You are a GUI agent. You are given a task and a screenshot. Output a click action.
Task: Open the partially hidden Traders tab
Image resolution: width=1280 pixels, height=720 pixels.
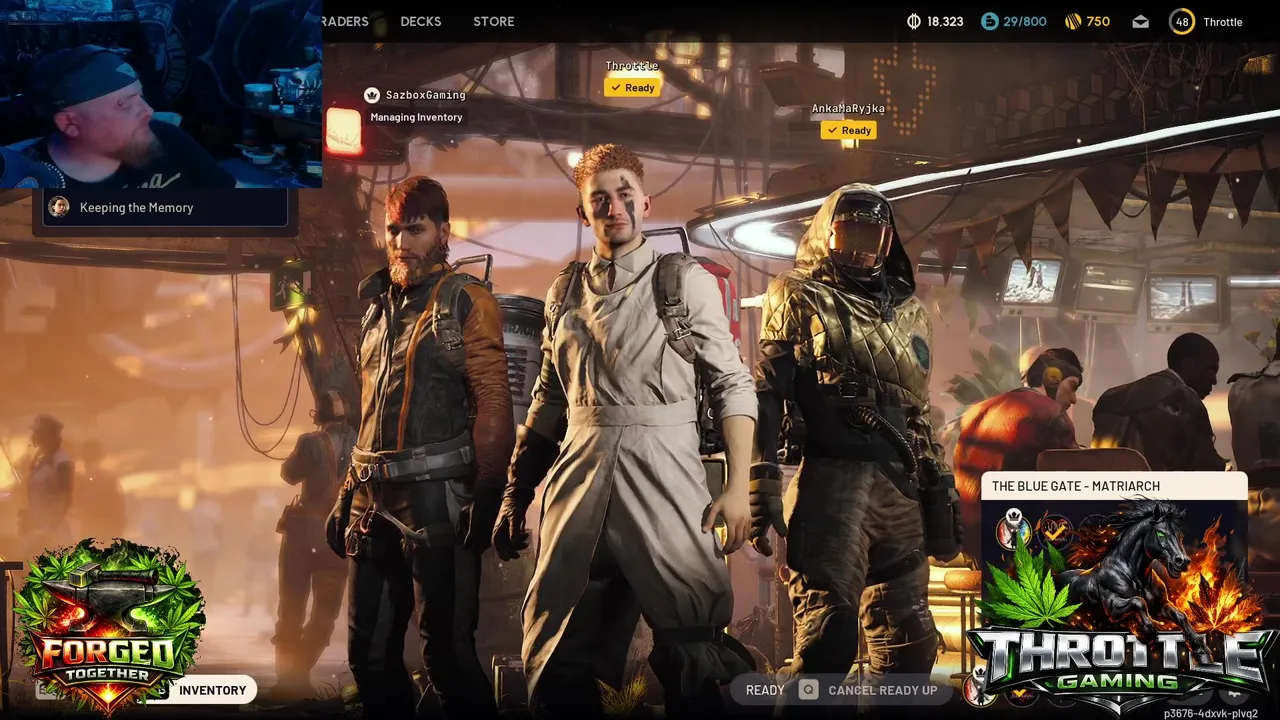pyautogui.click(x=345, y=21)
